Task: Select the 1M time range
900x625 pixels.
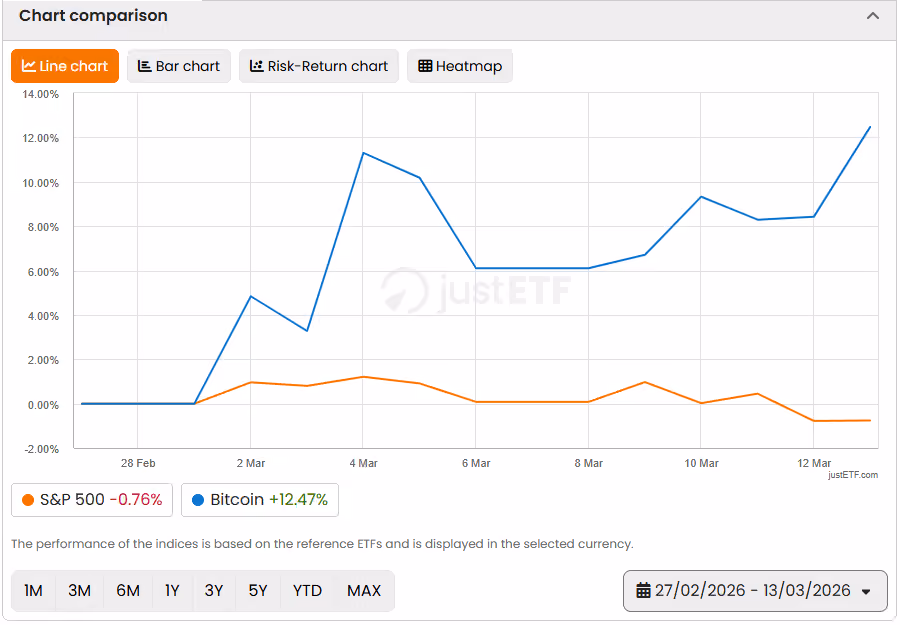Action: 33,591
